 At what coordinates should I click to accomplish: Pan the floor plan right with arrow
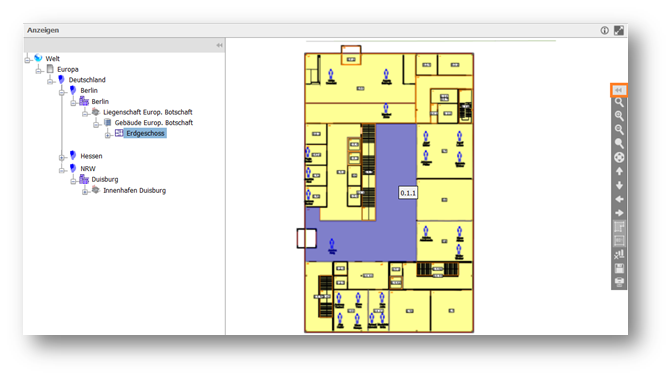coord(619,213)
